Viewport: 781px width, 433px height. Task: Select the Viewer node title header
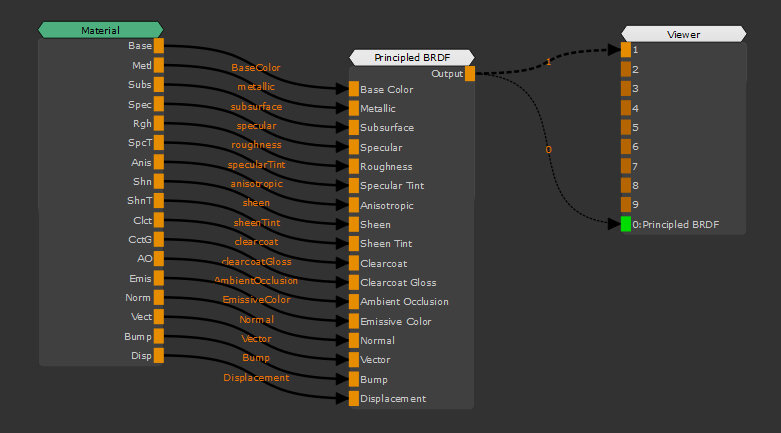coord(683,34)
